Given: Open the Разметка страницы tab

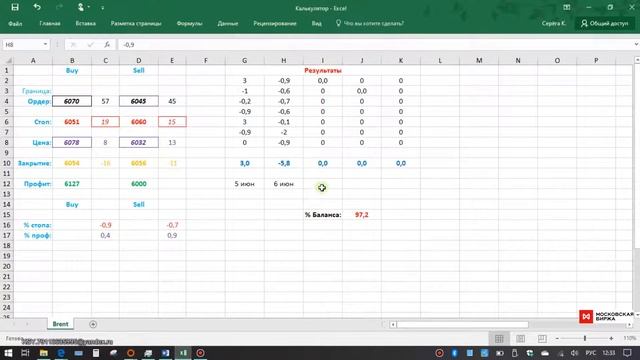Looking at the screenshot, I should coord(136,23).
